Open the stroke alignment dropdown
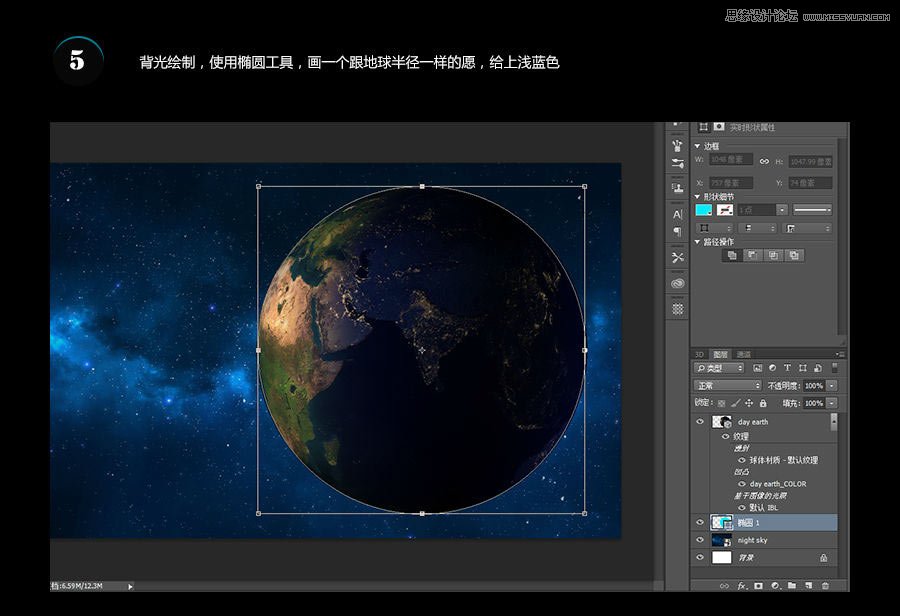Screen dimensions: 900x616 (714, 228)
